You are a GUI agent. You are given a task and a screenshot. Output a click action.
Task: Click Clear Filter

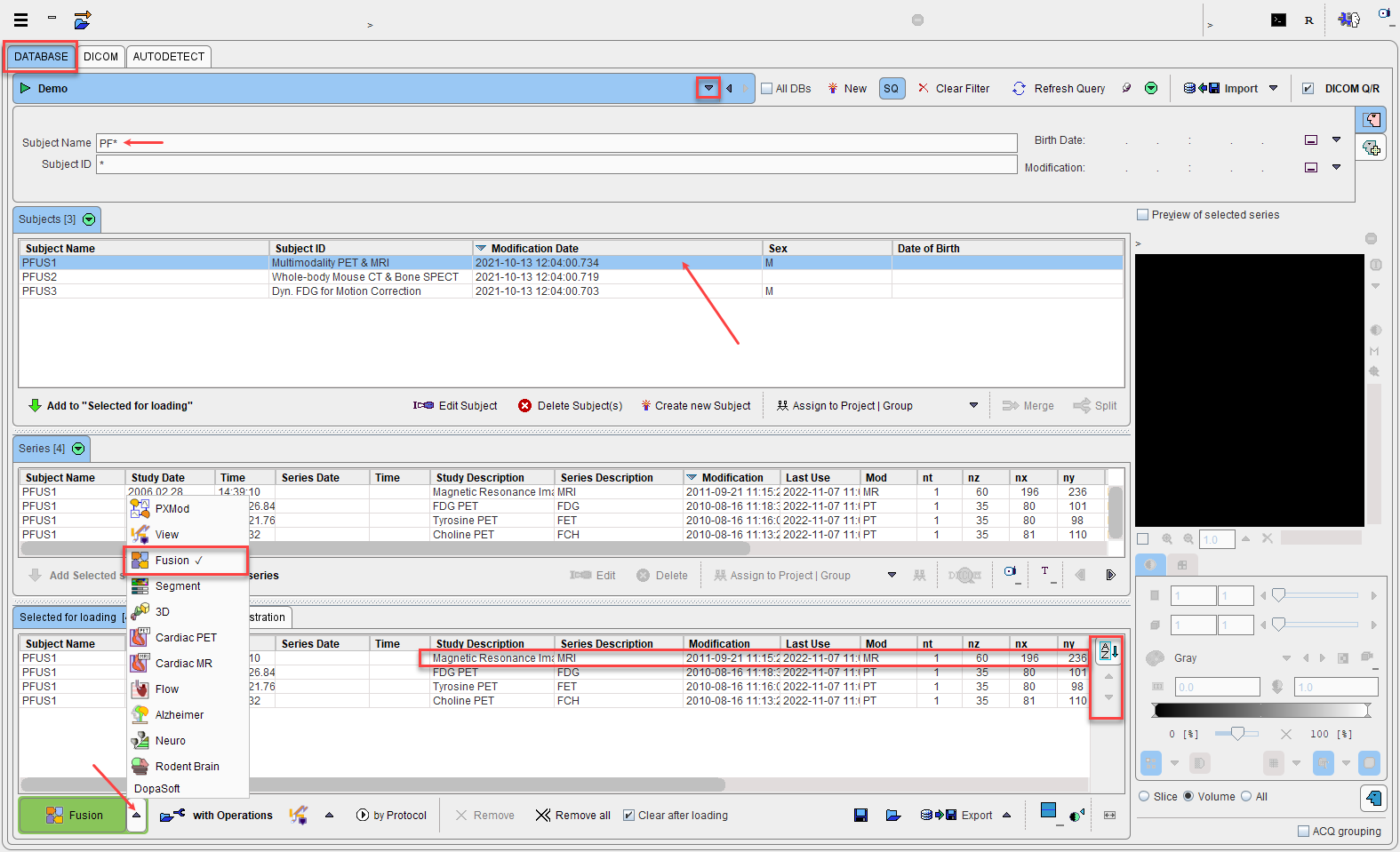point(954,89)
